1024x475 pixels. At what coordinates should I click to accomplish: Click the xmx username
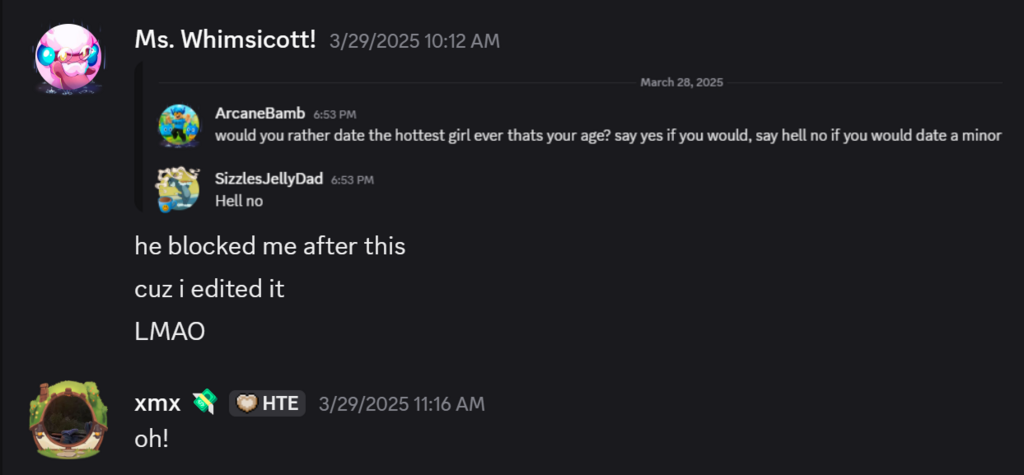157,403
